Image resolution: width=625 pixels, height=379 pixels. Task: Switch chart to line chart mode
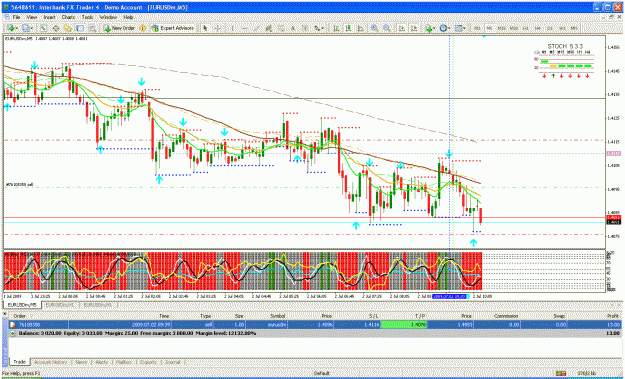pos(360,28)
